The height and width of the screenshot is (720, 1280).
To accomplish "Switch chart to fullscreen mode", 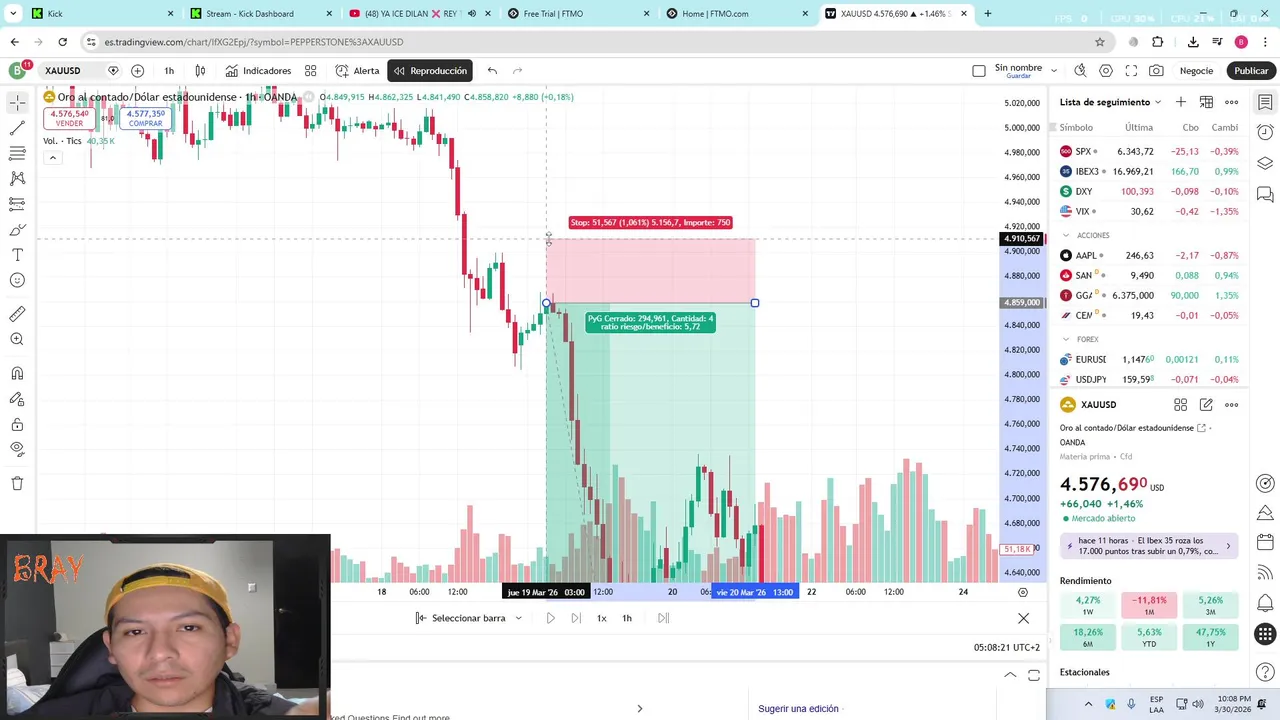I will coord(1131,71).
